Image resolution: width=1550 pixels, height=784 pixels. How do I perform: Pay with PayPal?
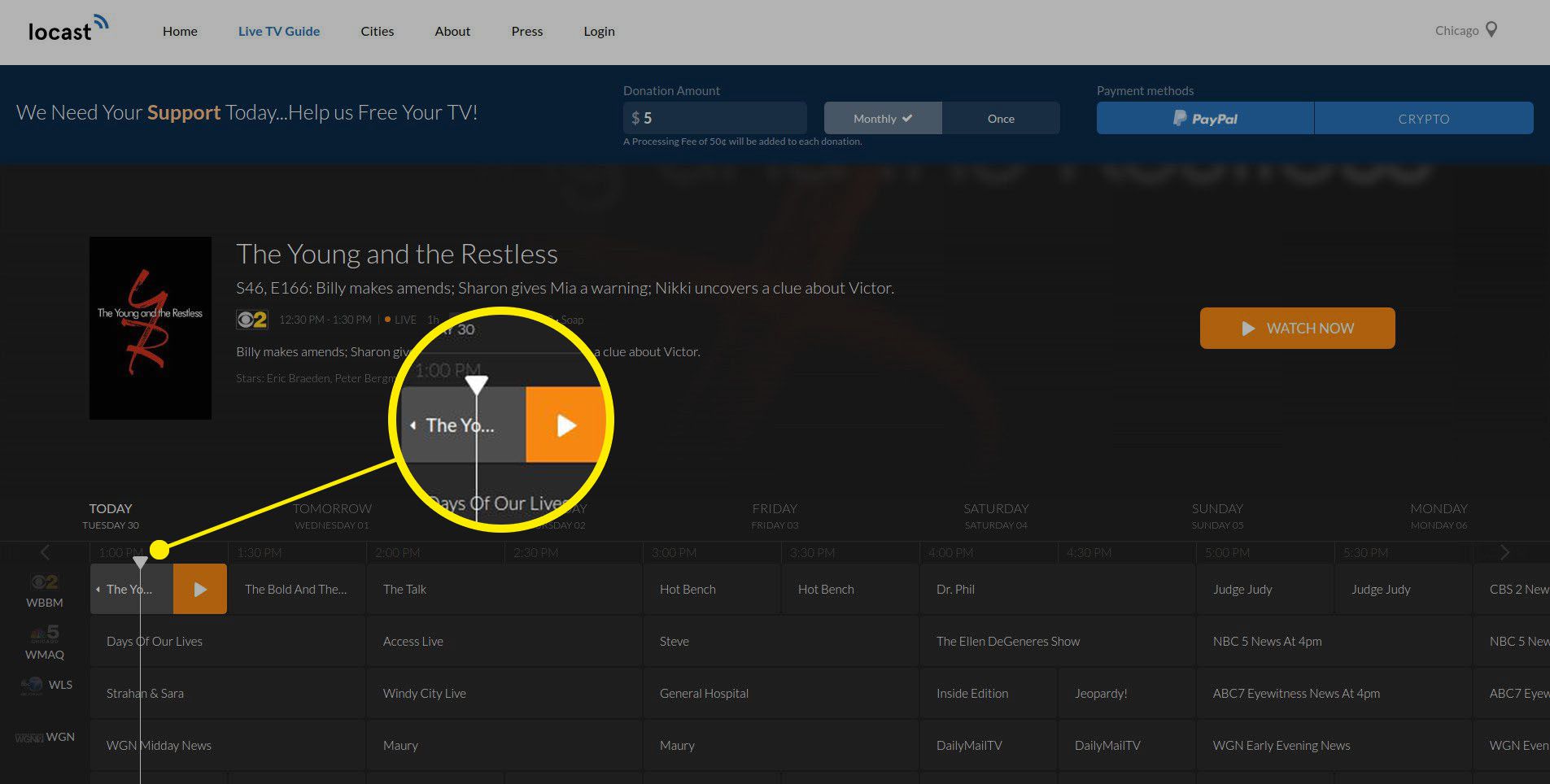pyautogui.click(x=1205, y=118)
